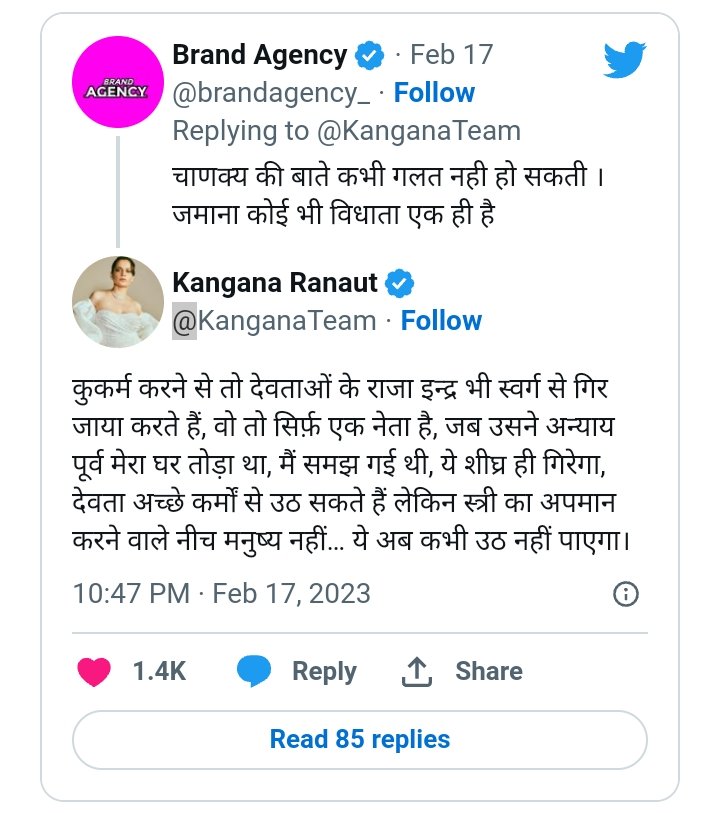Viewport: 720px width, 813px height.
Task: Click the blue reply bubble icon
Action: (255, 671)
